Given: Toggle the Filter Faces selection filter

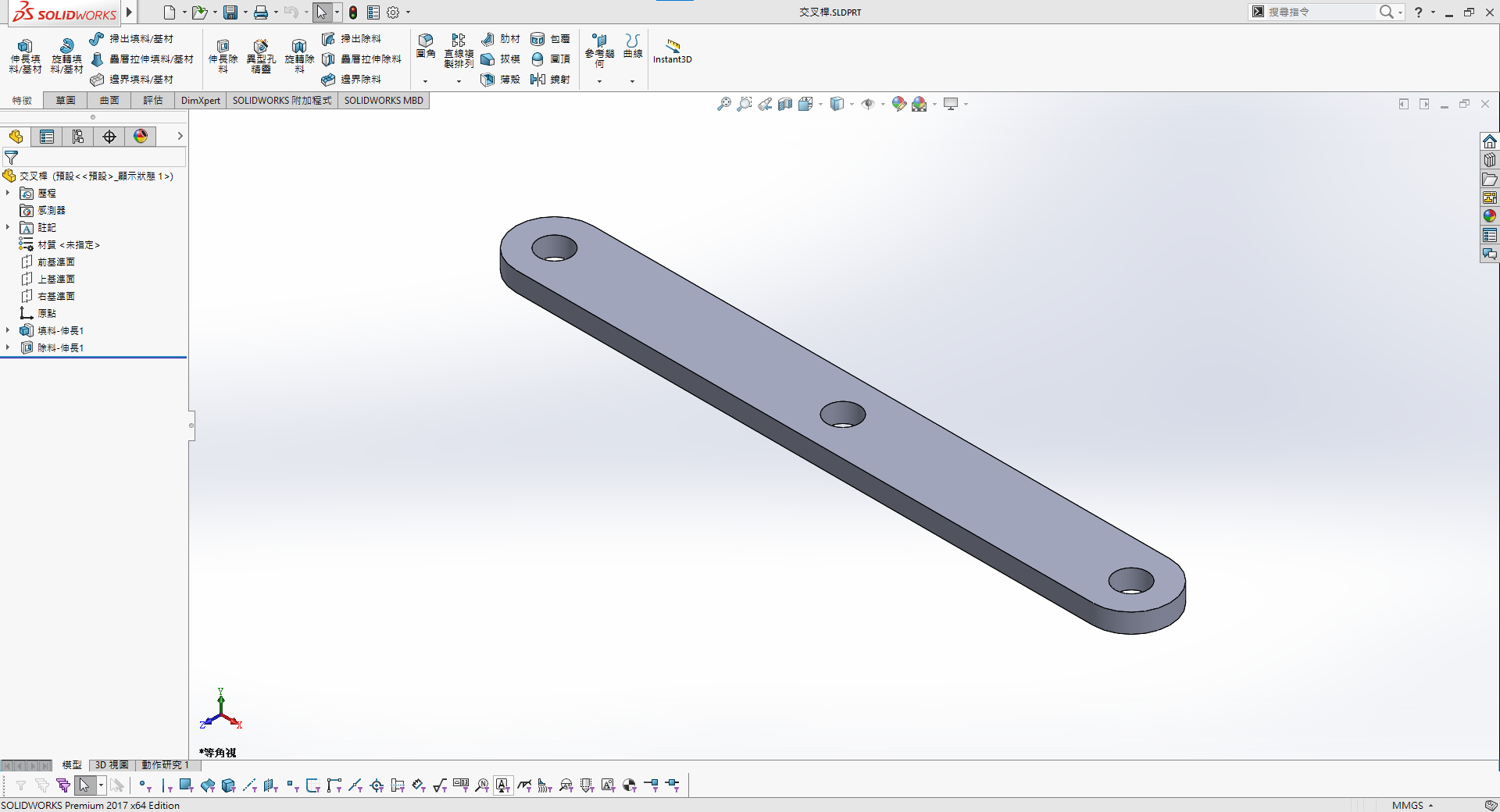Looking at the screenshot, I should (x=187, y=785).
